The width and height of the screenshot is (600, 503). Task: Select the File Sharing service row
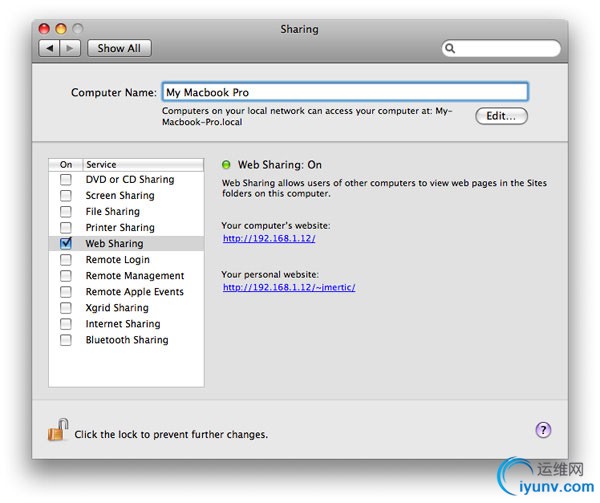pyautogui.click(x=126, y=211)
